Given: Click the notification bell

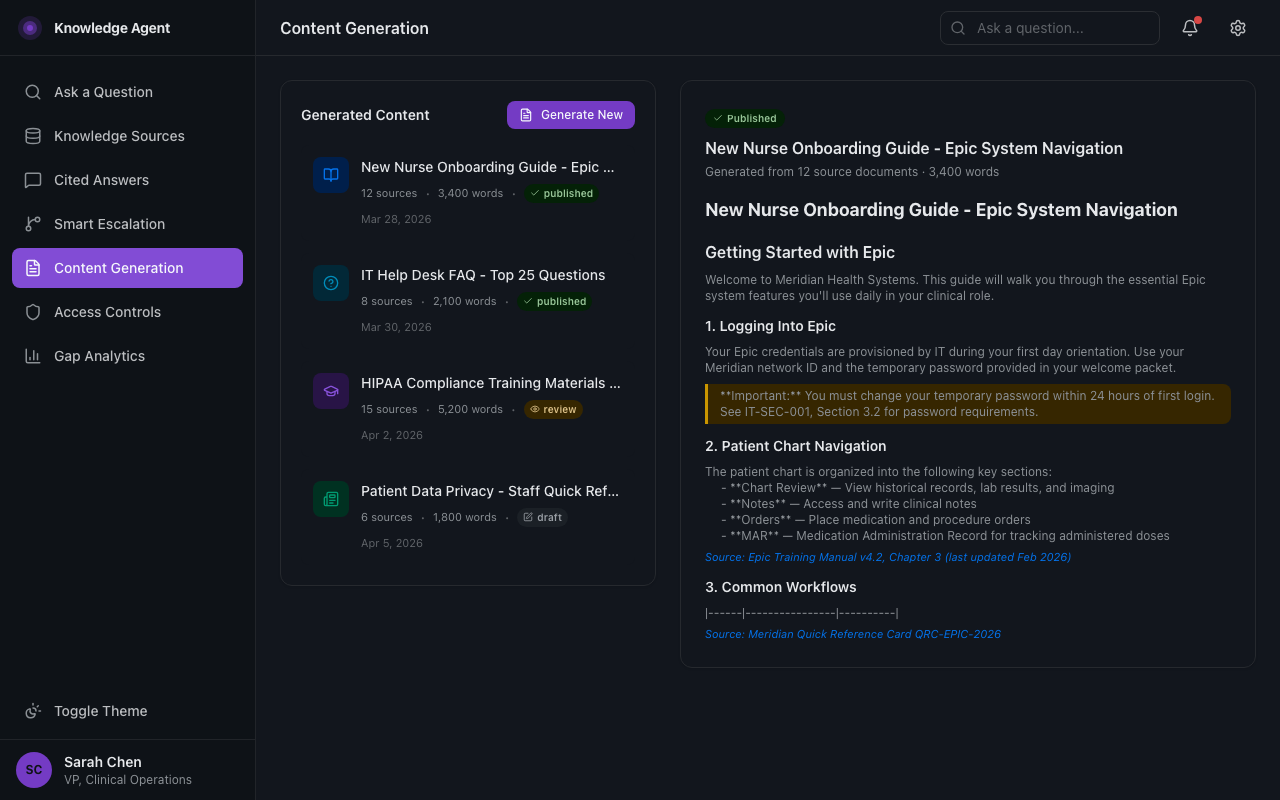Looking at the screenshot, I should point(1189,28).
